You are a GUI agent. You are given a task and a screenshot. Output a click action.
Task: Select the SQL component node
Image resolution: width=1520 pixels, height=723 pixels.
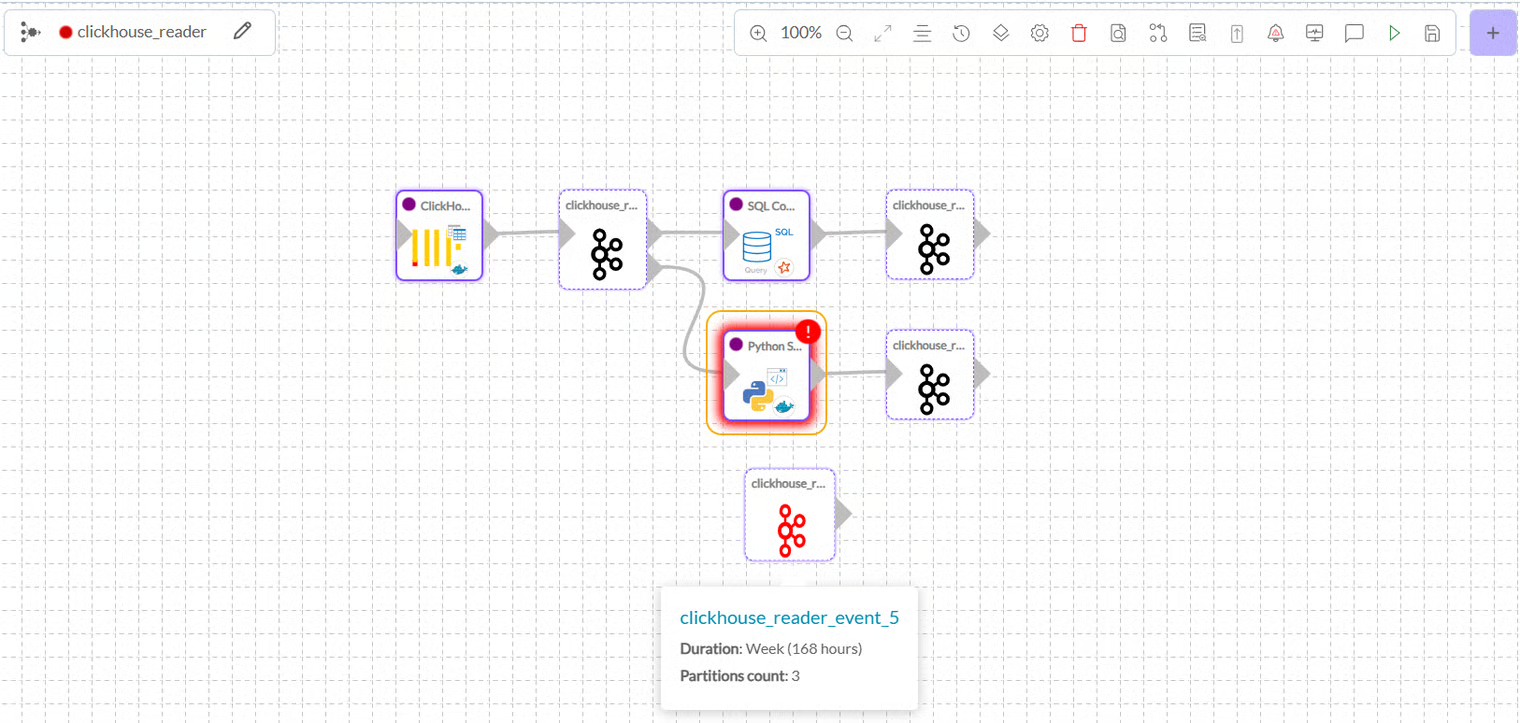[x=766, y=236]
